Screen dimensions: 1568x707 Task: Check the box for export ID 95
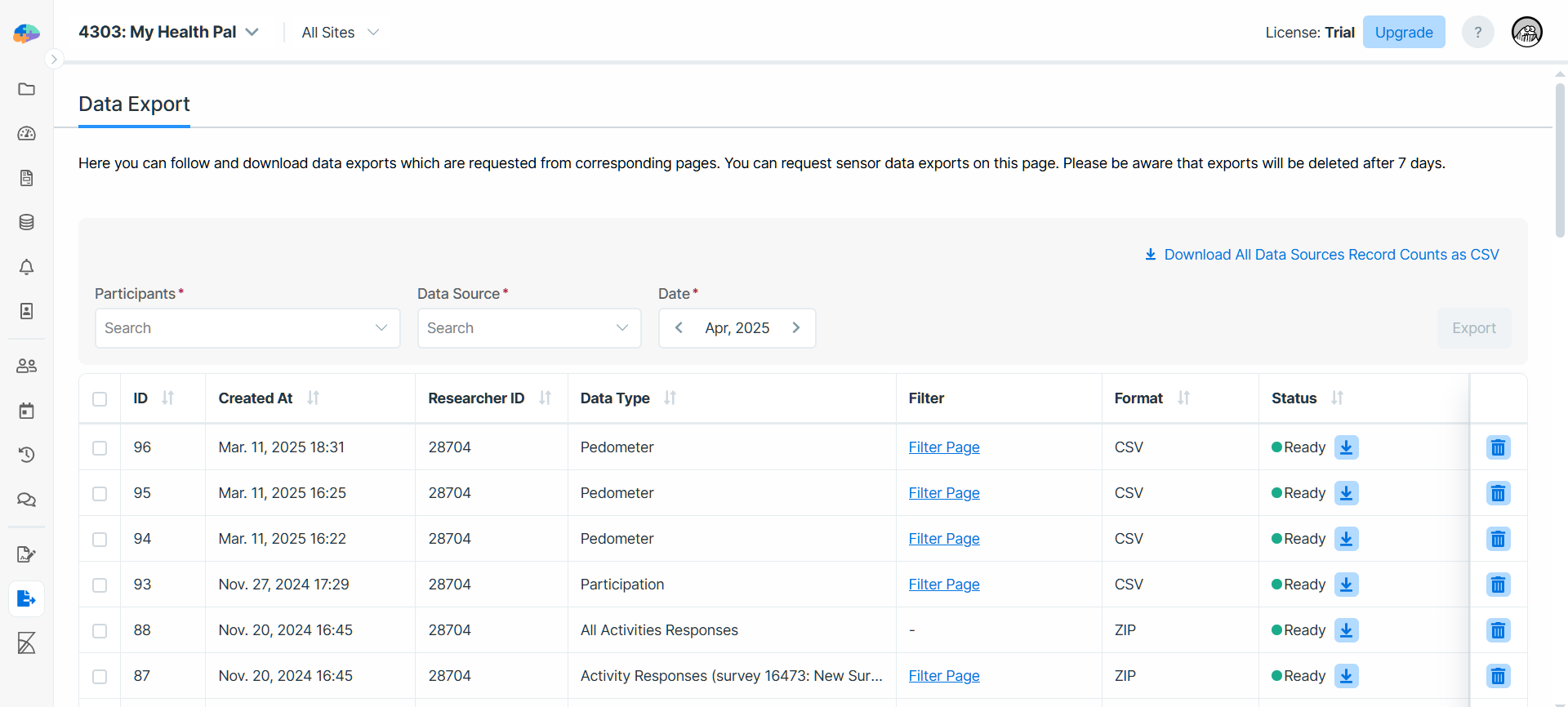[x=100, y=494]
